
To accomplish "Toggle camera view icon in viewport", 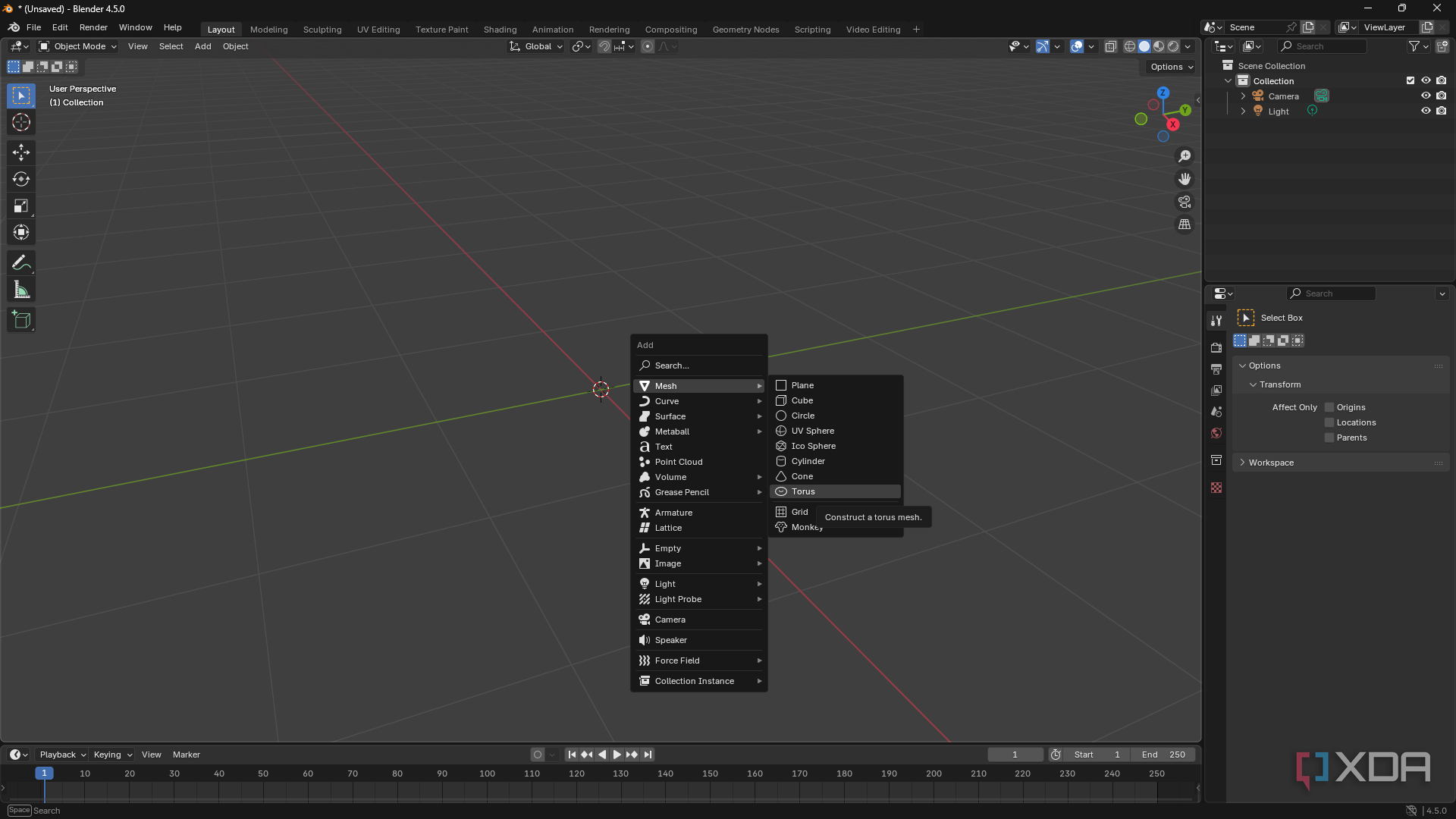I will (x=1185, y=202).
